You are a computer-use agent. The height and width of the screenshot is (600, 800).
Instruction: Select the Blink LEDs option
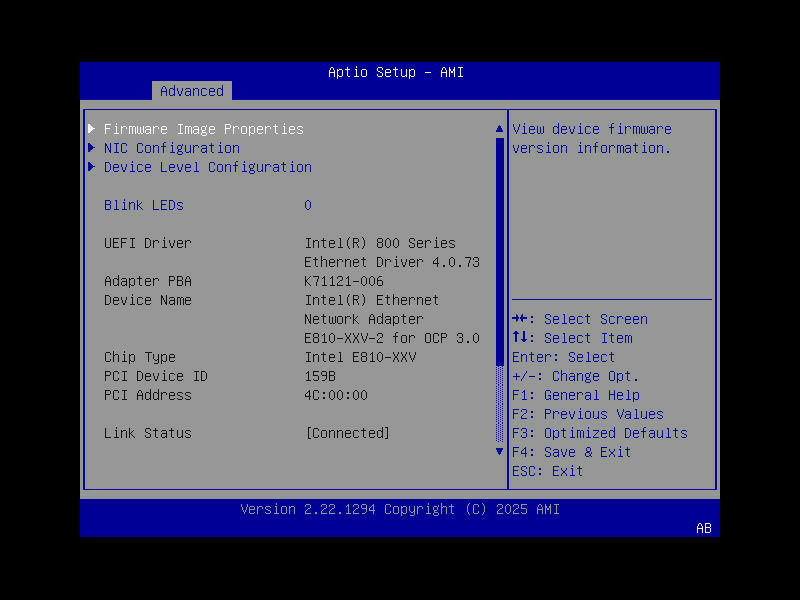143,205
